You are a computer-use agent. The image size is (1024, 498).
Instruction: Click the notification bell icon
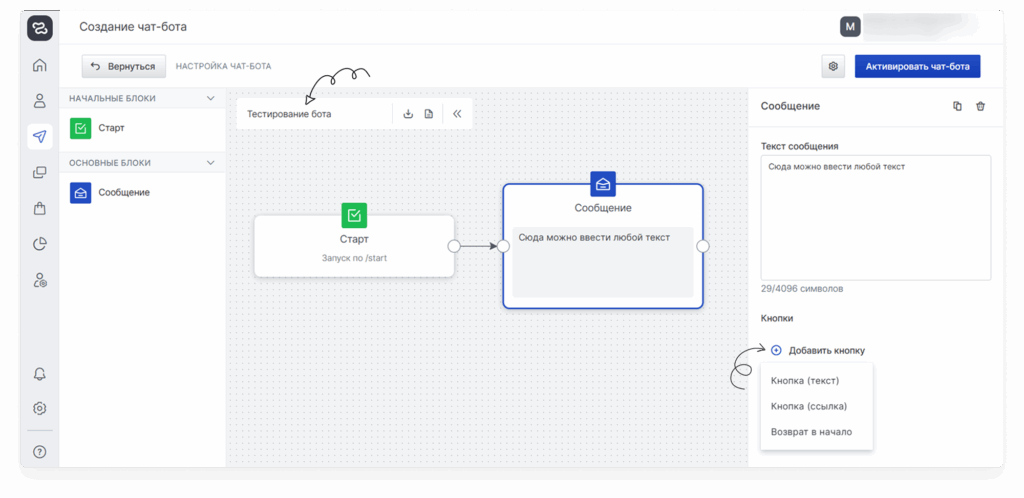pos(39,374)
